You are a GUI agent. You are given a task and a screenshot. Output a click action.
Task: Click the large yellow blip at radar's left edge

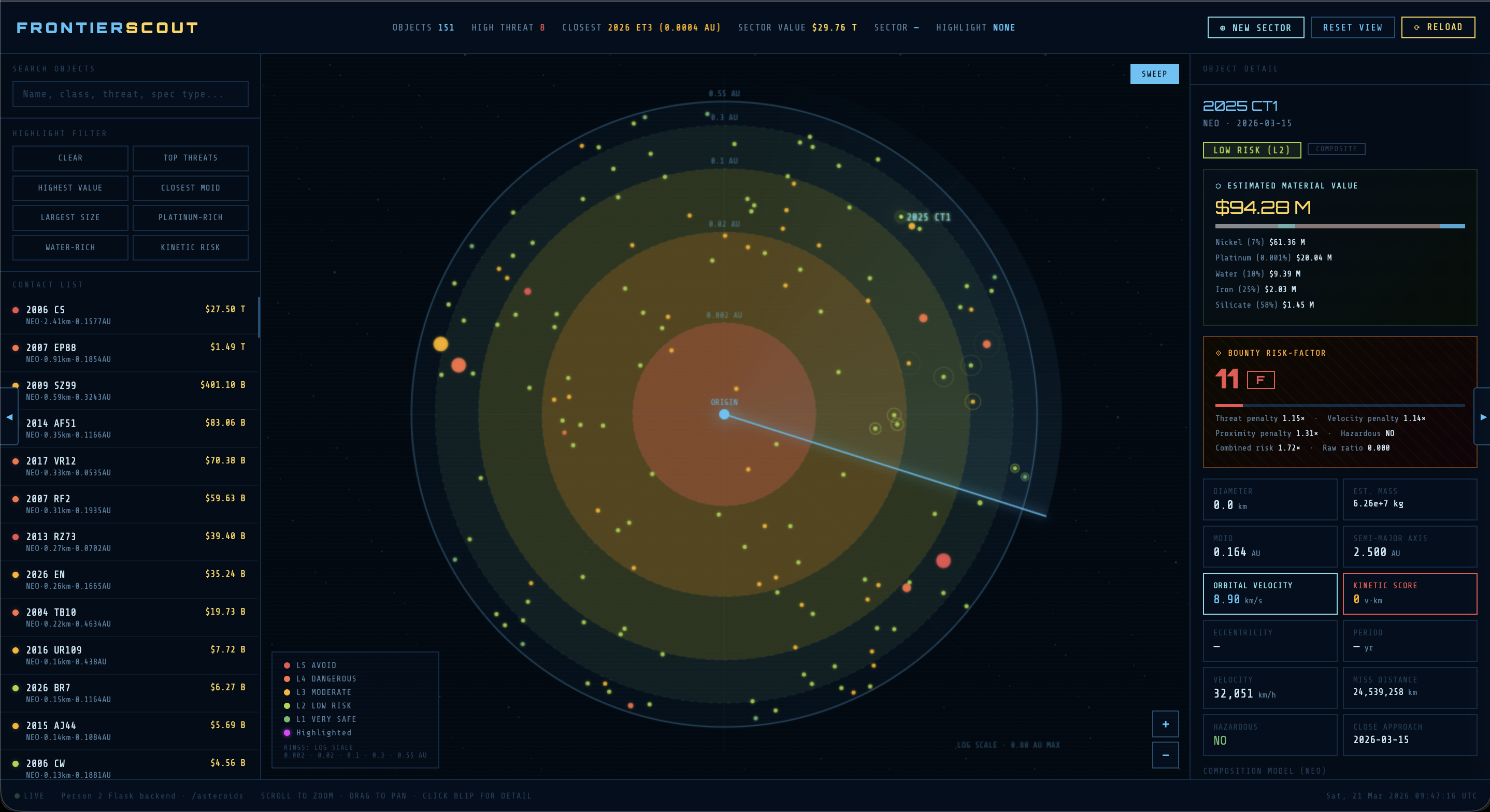point(441,344)
